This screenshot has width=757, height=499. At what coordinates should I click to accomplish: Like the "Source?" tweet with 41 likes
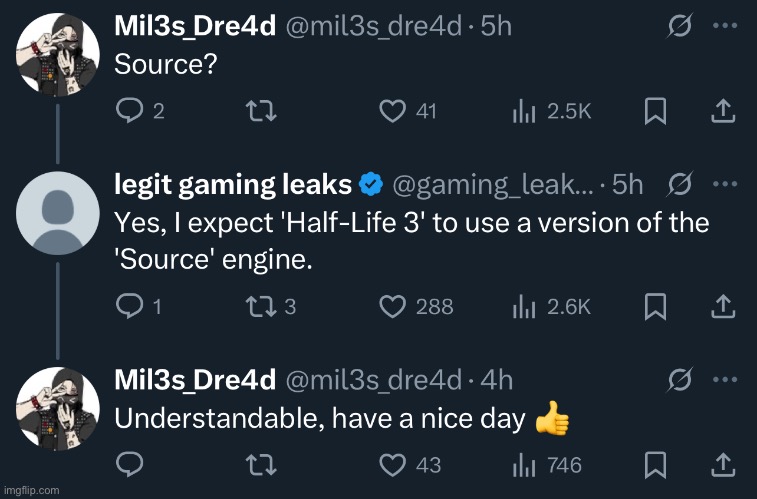pos(392,112)
